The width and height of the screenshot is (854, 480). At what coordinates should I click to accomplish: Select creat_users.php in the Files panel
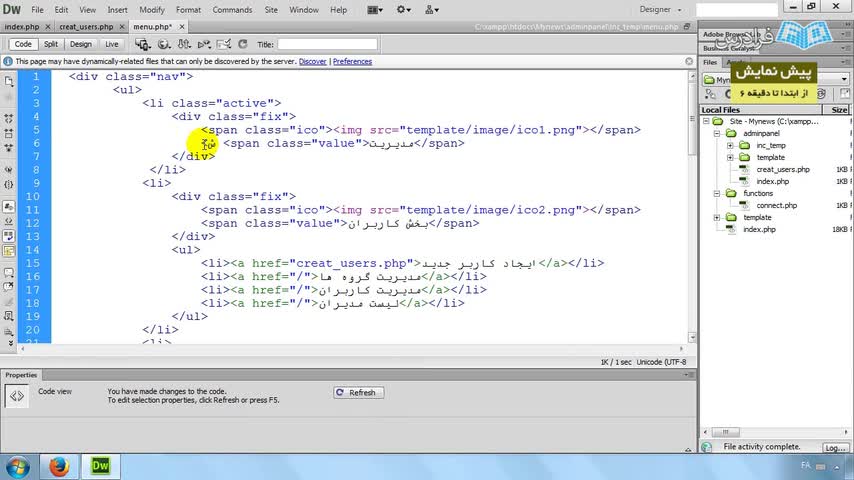(x=783, y=169)
